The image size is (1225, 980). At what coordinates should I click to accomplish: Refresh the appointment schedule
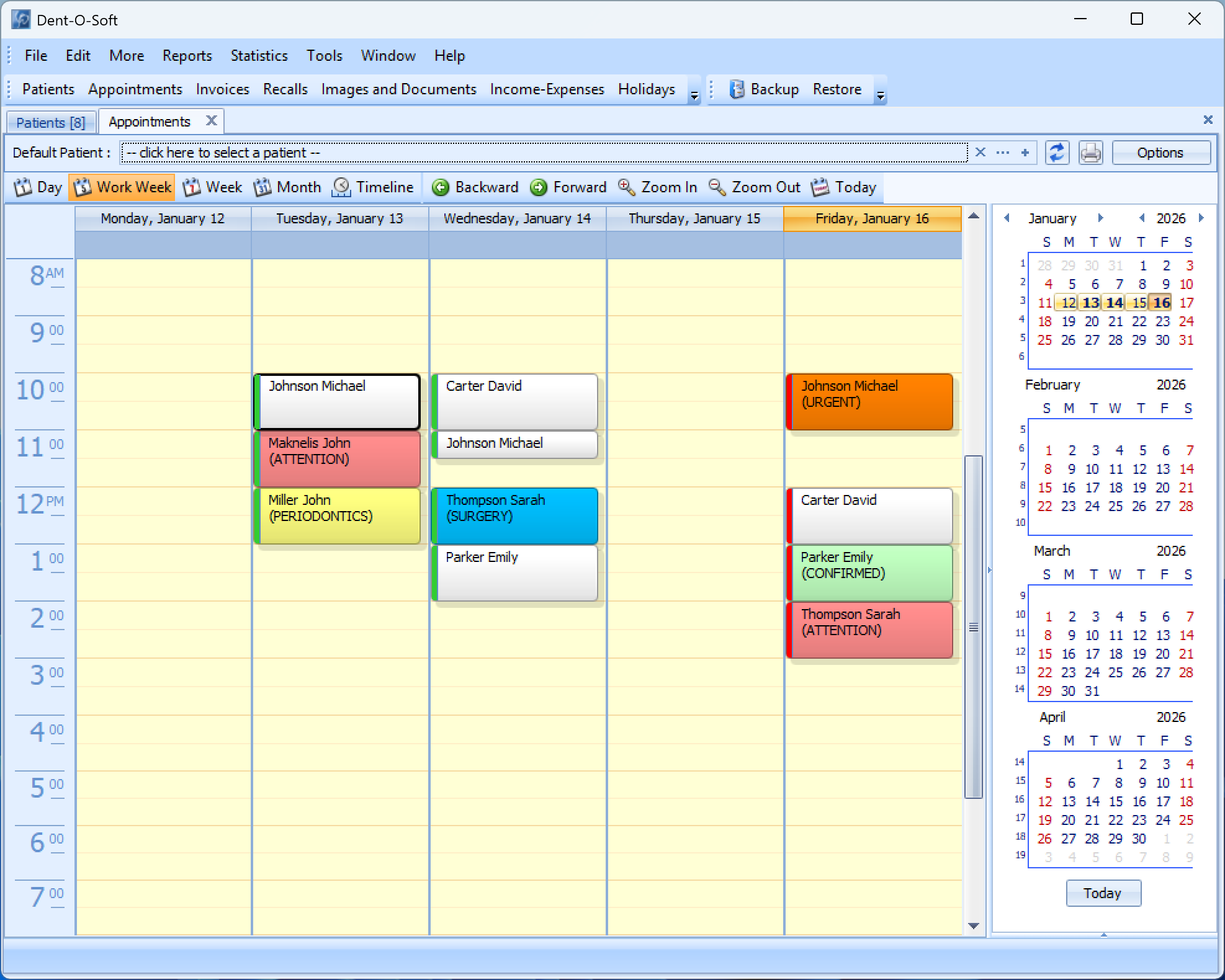click(x=1057, y=153)
